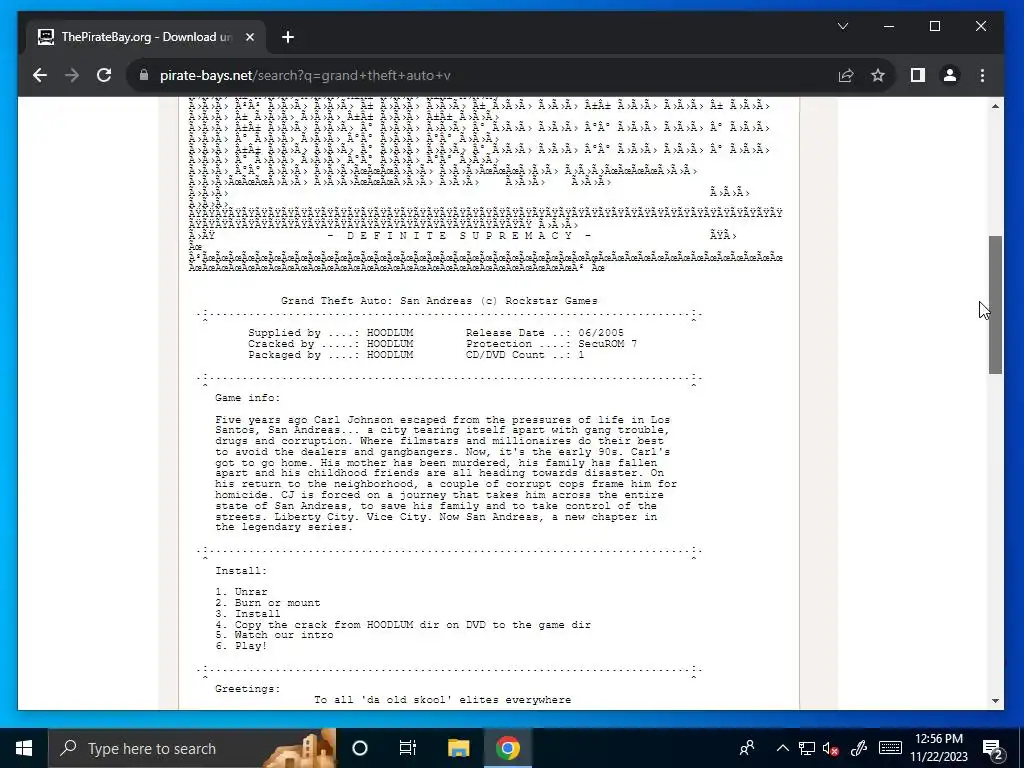Screen dimensions: 1024x768
Task: Click the '6. Play!' step
Action: click(x=241, y=646)
